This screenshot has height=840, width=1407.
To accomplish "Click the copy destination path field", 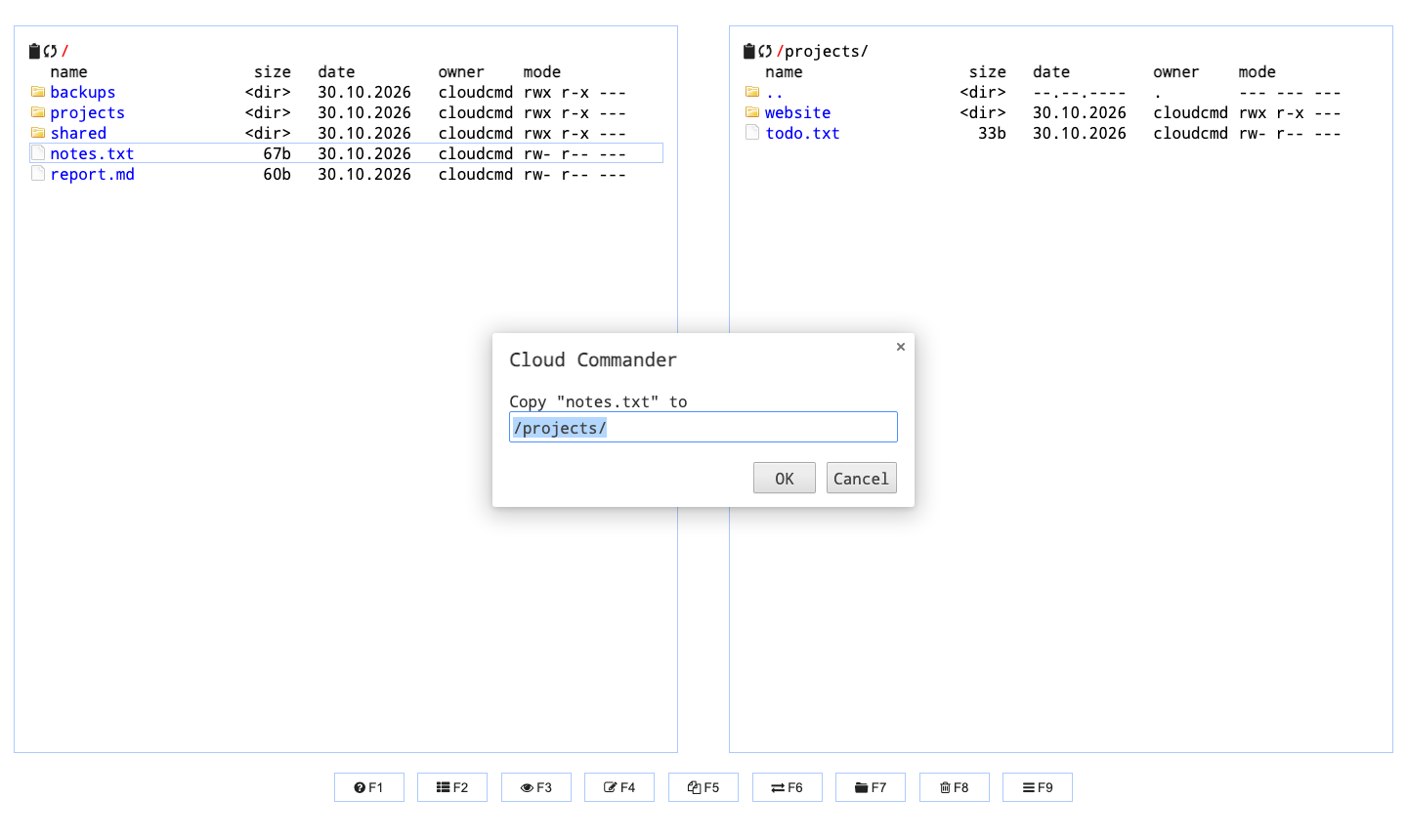I will (x=703, y=427).
